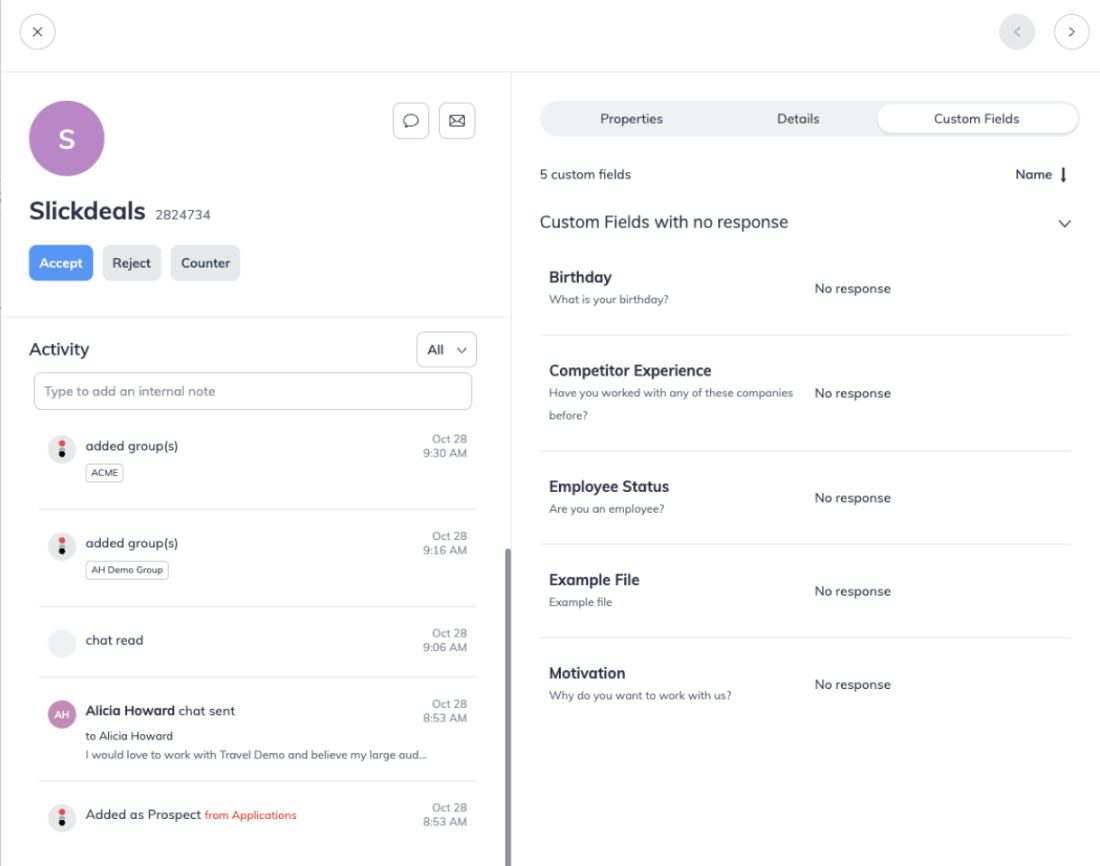The image size is (1100, 866).
Task: Open chat with Slickdeals
Action: click(x=411, y=121)
